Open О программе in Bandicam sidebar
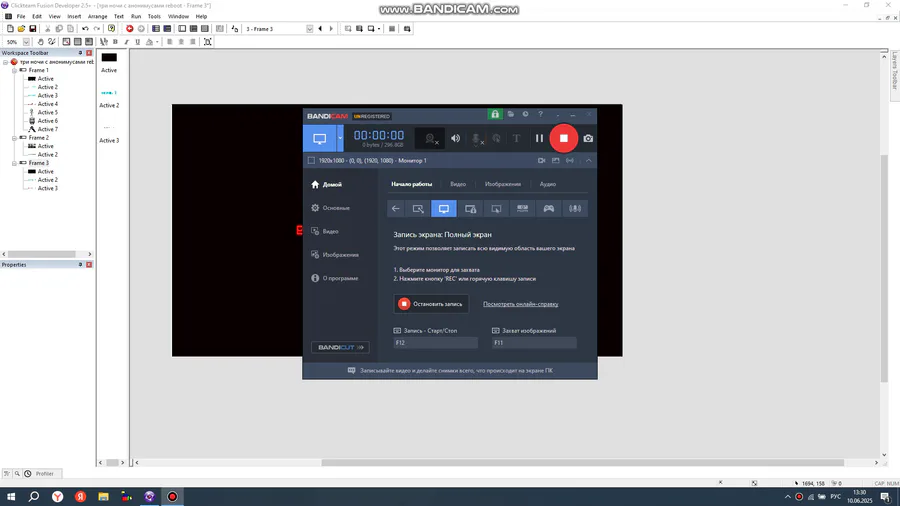This screenshot has width=900, height=506. 335,278
